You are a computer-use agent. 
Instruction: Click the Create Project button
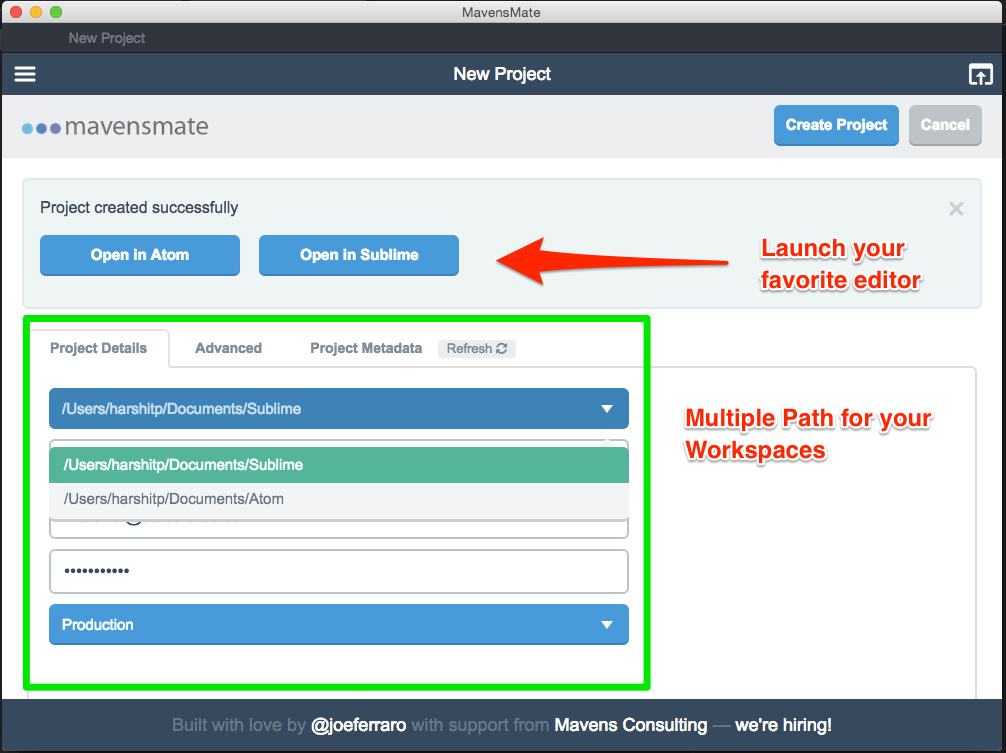(x=836, y=125)
